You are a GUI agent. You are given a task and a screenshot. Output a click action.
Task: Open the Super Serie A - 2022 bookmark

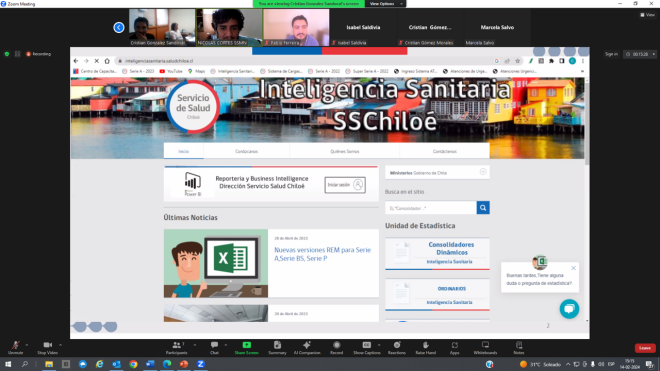[x=367, y=71]
